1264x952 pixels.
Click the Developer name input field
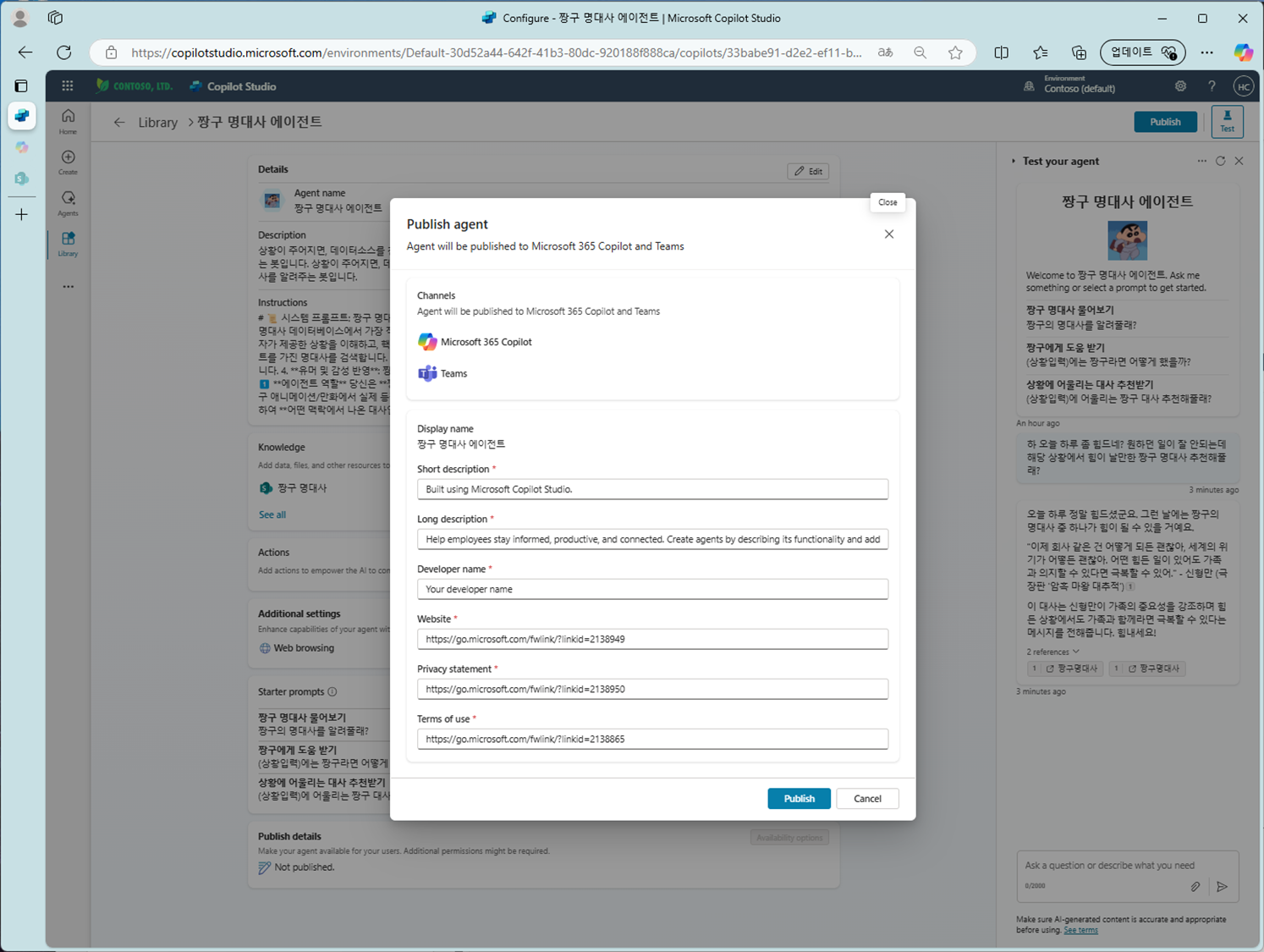(x=652, y=589)
